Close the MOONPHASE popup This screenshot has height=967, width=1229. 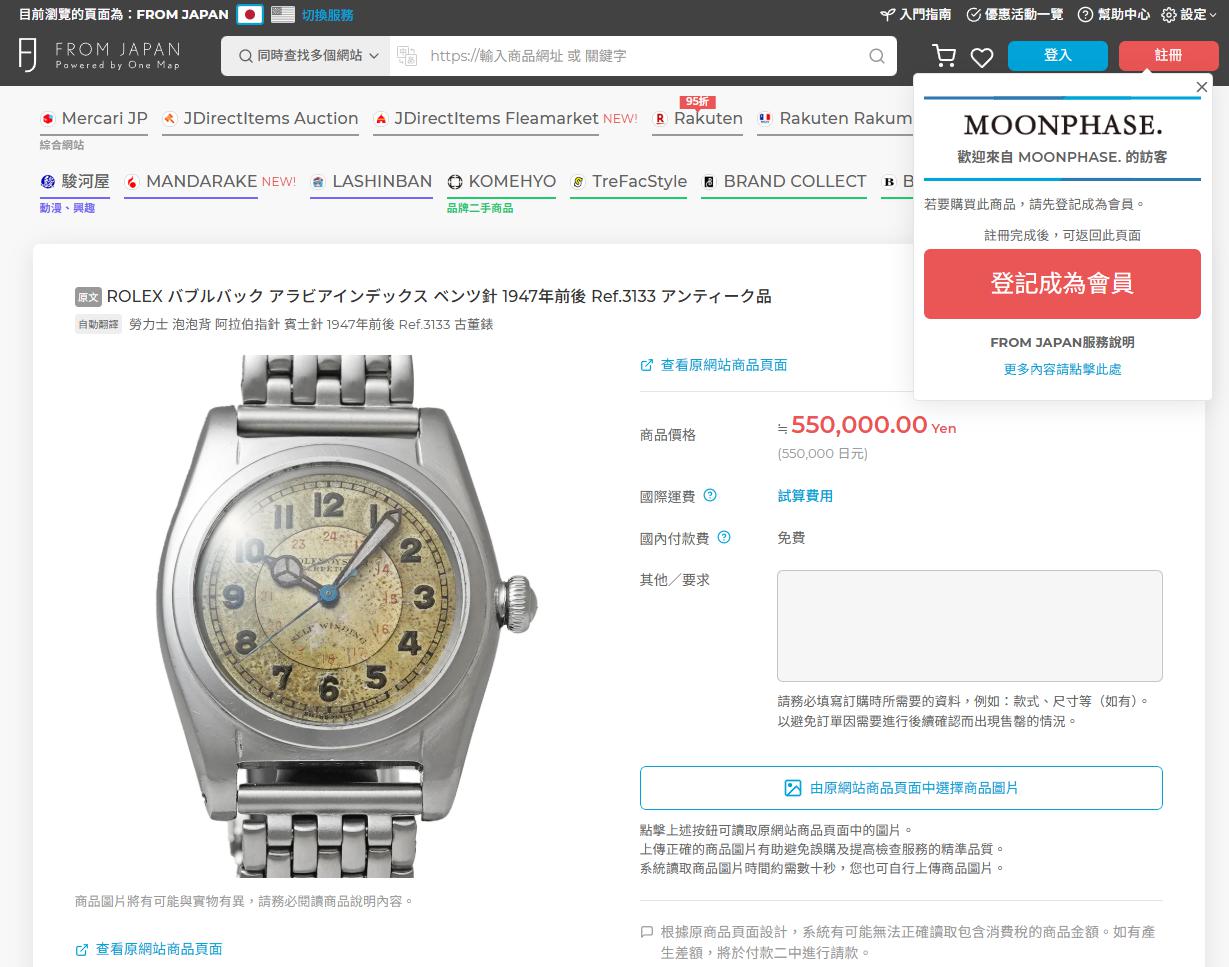(1202, 87)
